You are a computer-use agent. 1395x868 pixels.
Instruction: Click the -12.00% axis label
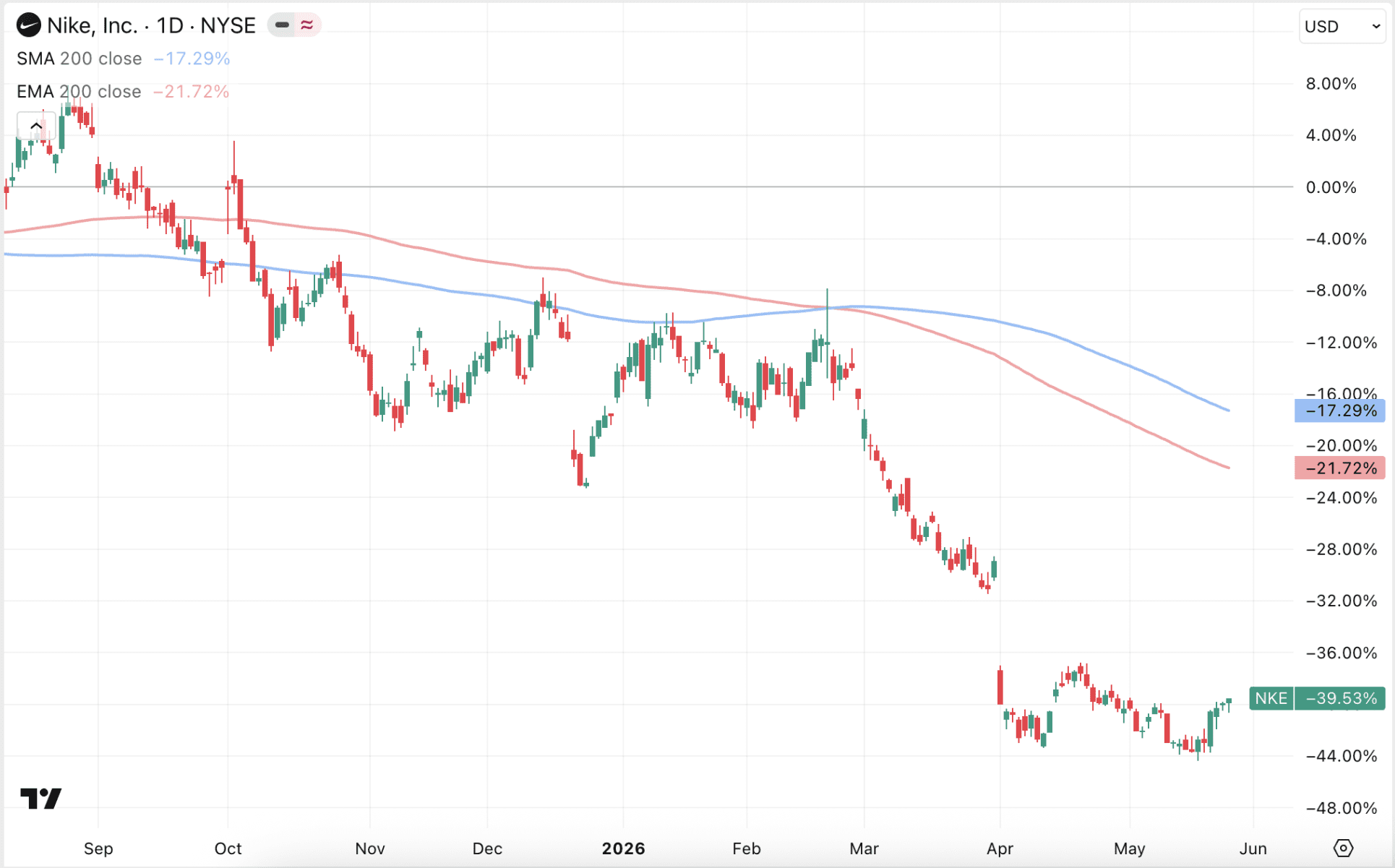(x=1341, y=342)
